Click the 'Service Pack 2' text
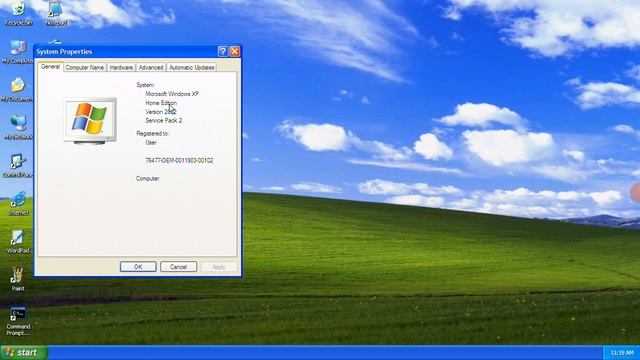 (164, 121)
